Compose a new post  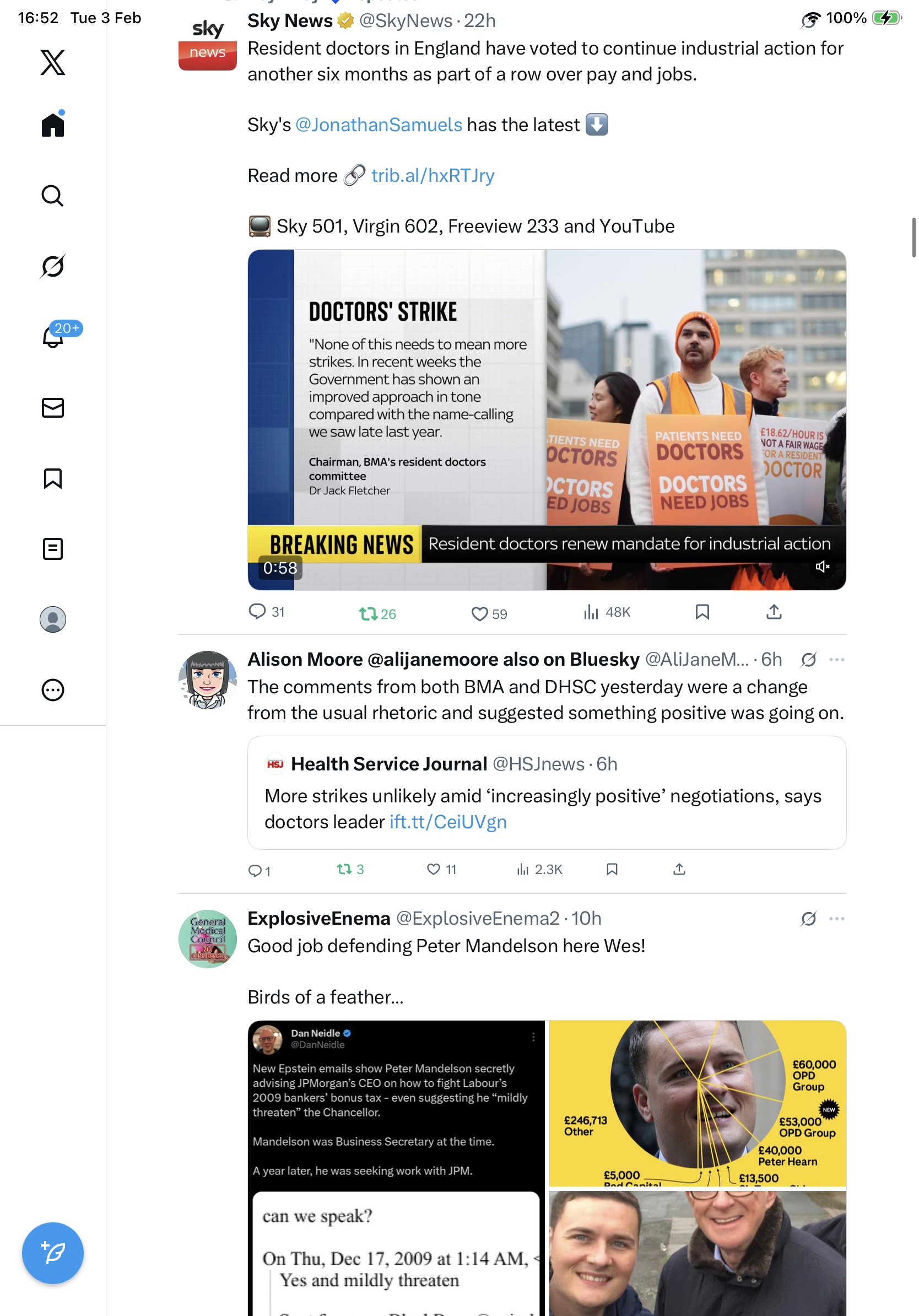[53, 1253]
